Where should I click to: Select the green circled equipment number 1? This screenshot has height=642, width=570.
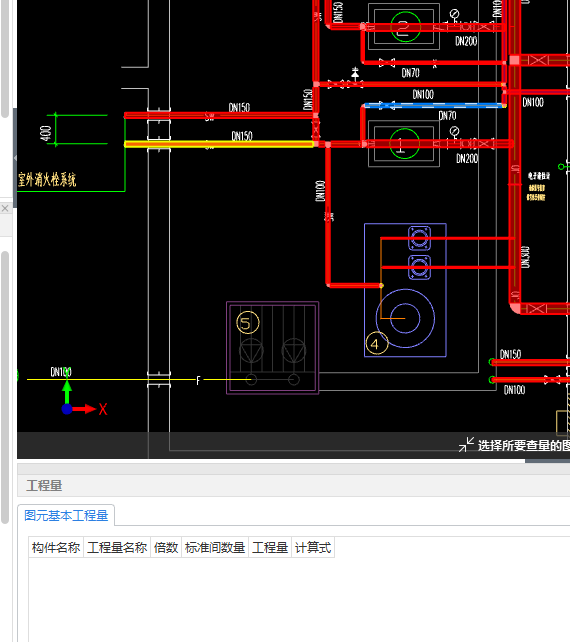[404, 144]
